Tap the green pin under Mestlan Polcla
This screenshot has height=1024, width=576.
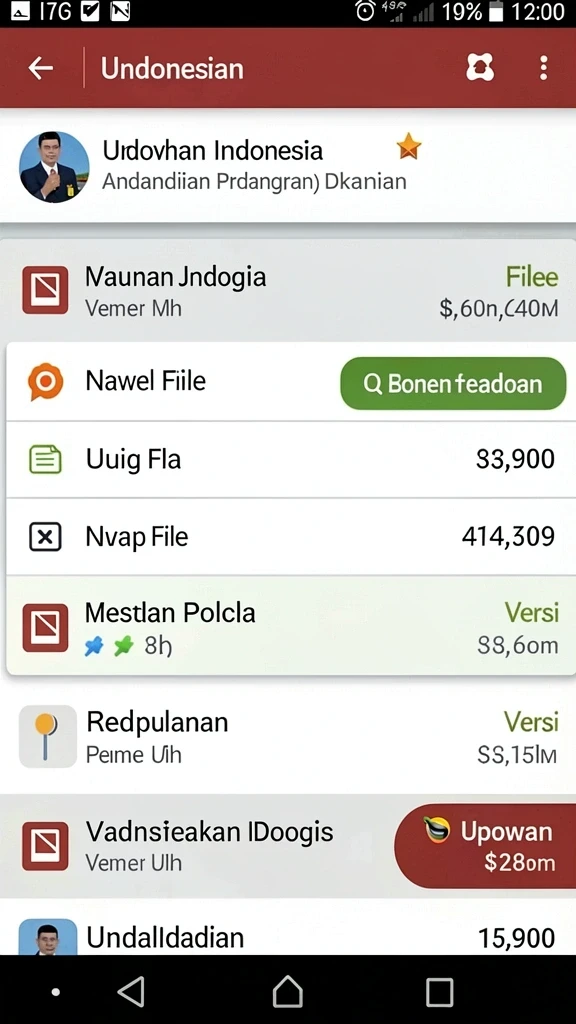pos(123,647)
